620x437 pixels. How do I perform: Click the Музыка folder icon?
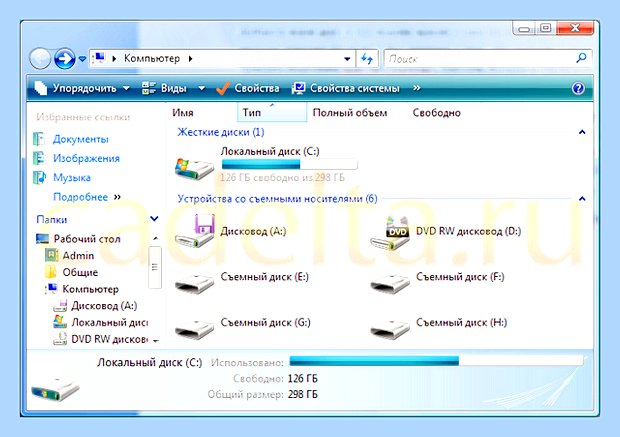[x=39, y=178]
